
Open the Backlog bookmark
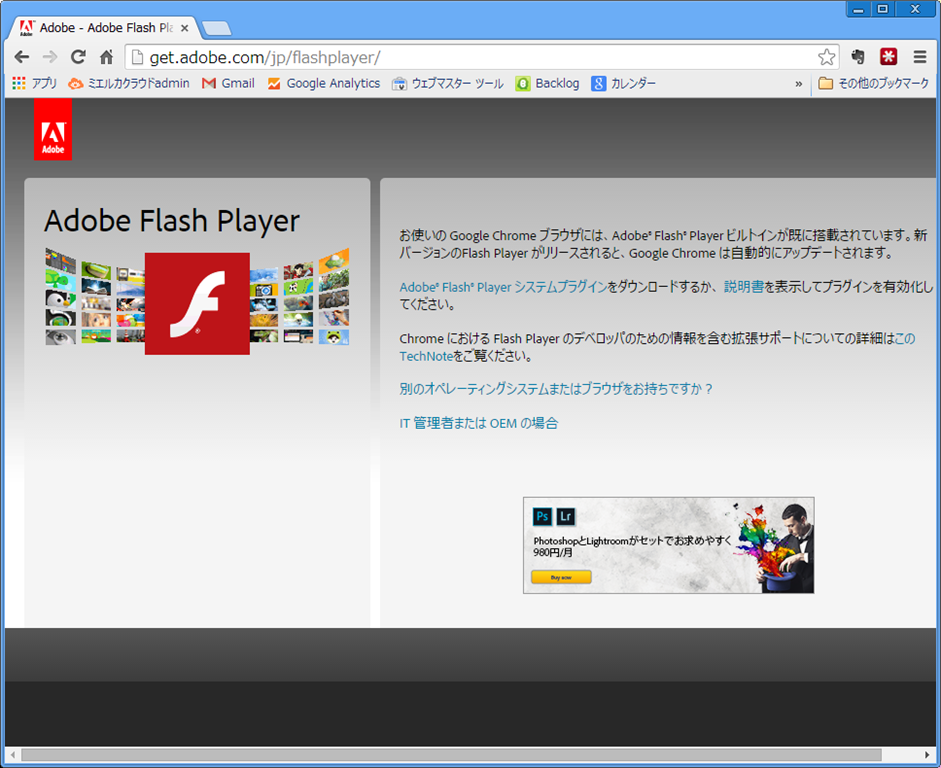pos(548,83)
